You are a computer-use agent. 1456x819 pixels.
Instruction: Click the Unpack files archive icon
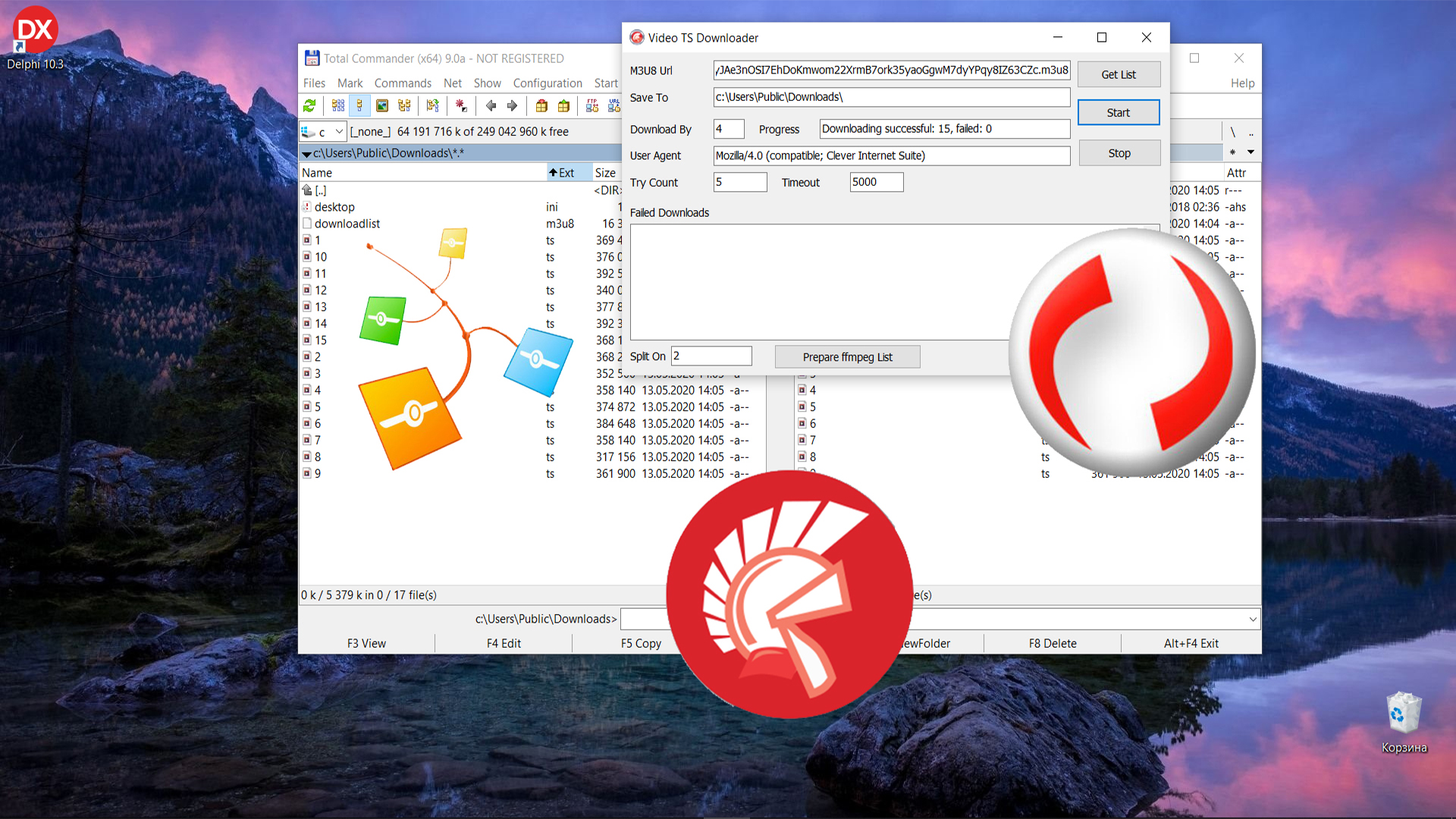click(563, 106)
